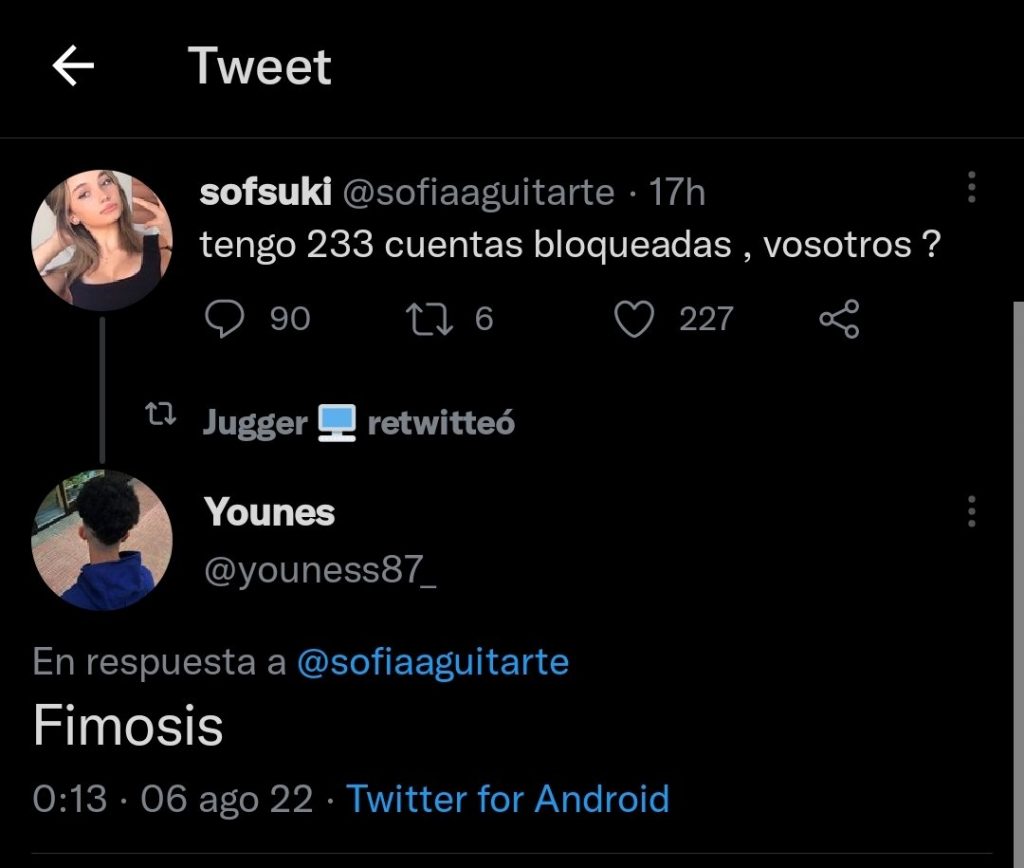
Task: Open Jugger's profile from retweet label
Action: point(255,424)
